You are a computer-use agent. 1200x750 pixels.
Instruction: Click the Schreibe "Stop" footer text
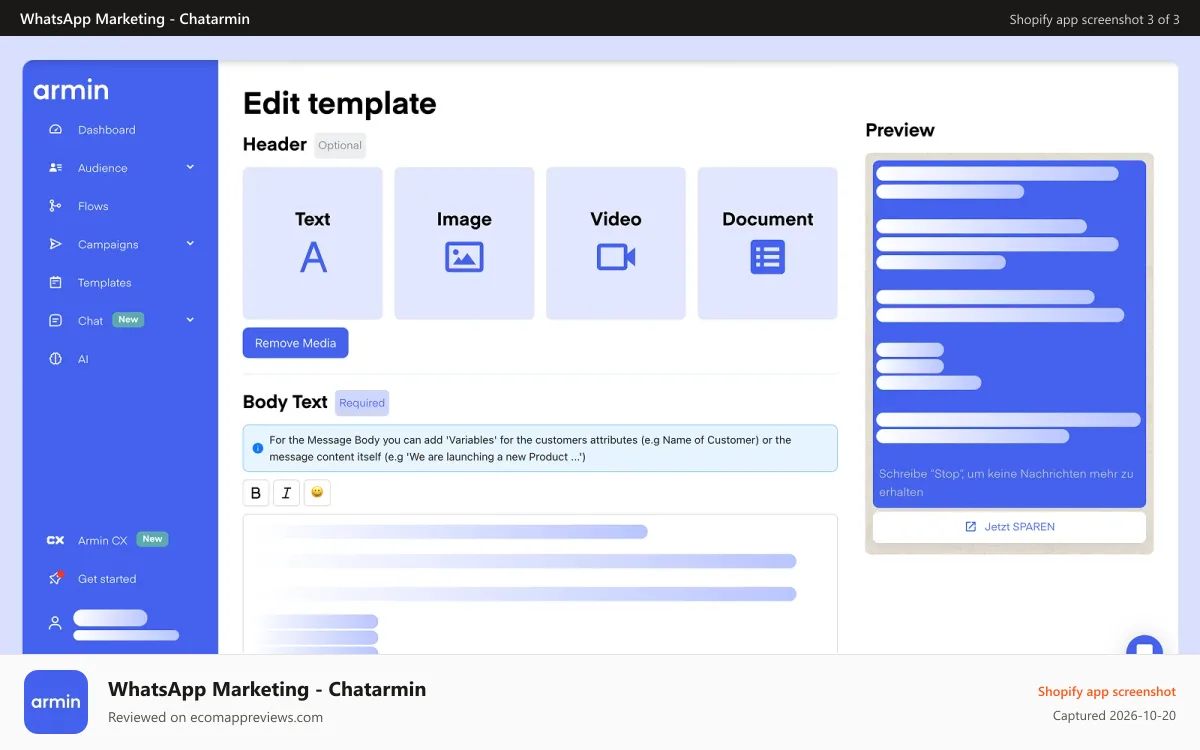coord(1006,483)
